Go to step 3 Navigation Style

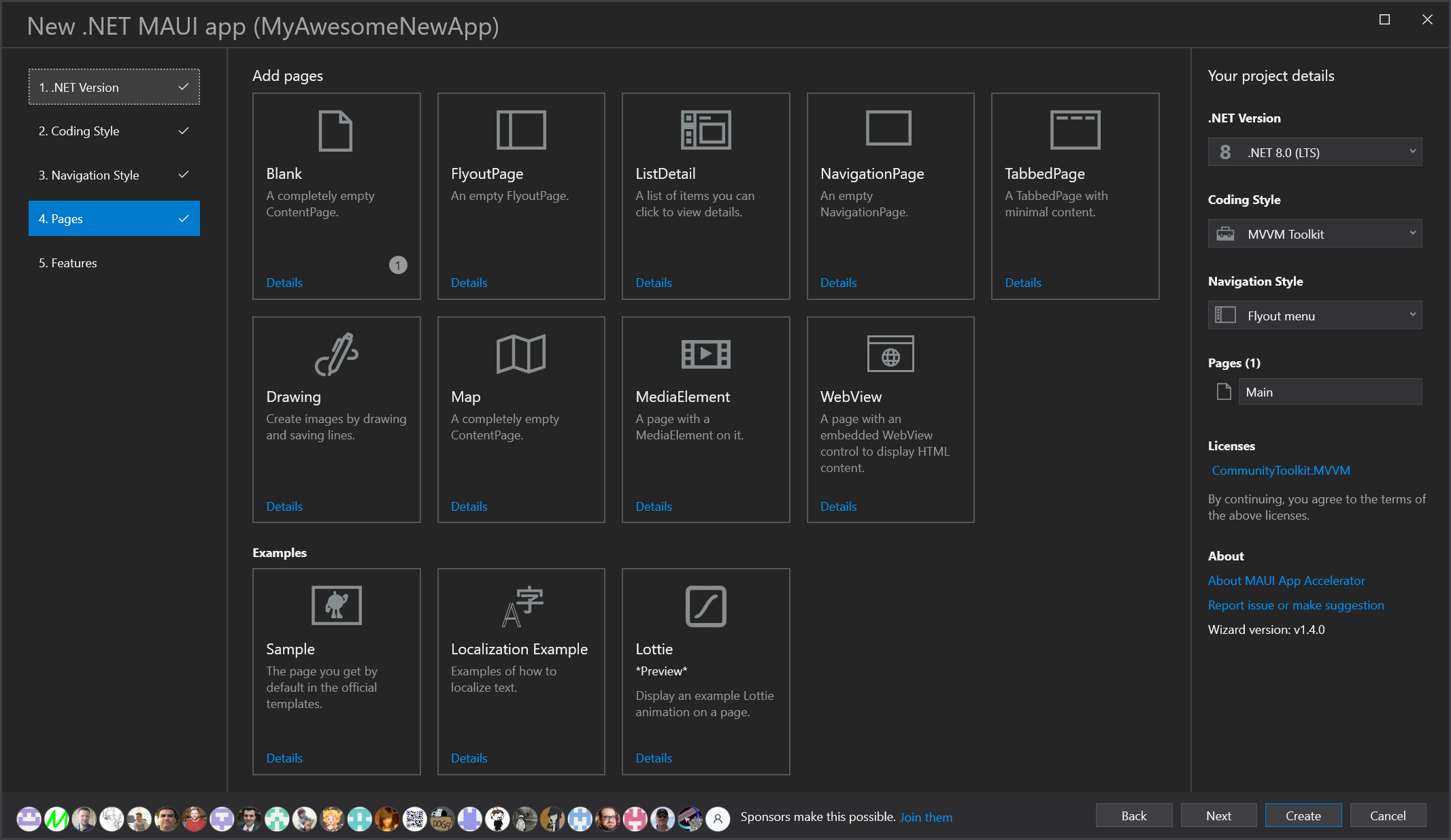pyautogui.click(x=114, y=175)
